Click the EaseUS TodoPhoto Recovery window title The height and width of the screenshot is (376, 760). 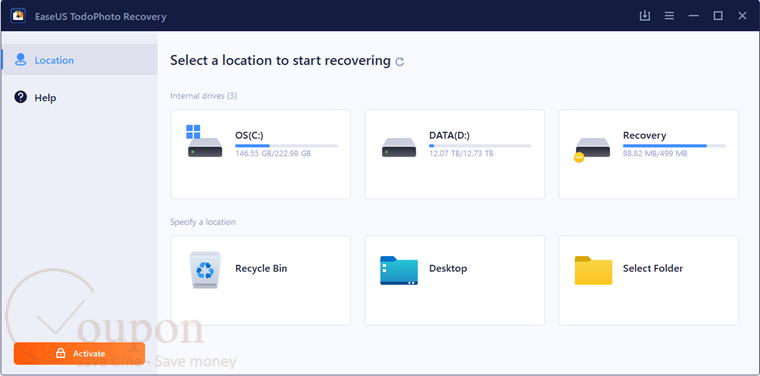[x=100, y=16]
